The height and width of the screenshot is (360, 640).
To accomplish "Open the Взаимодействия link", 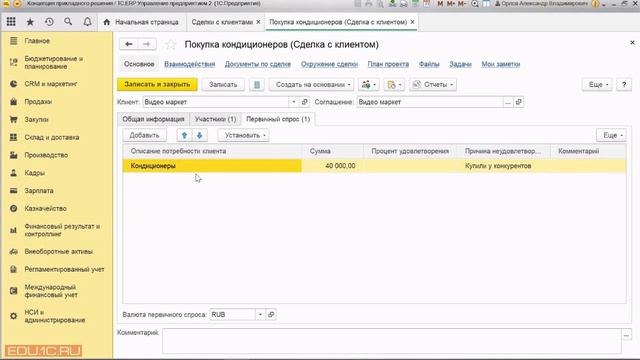I will [189, 64].
